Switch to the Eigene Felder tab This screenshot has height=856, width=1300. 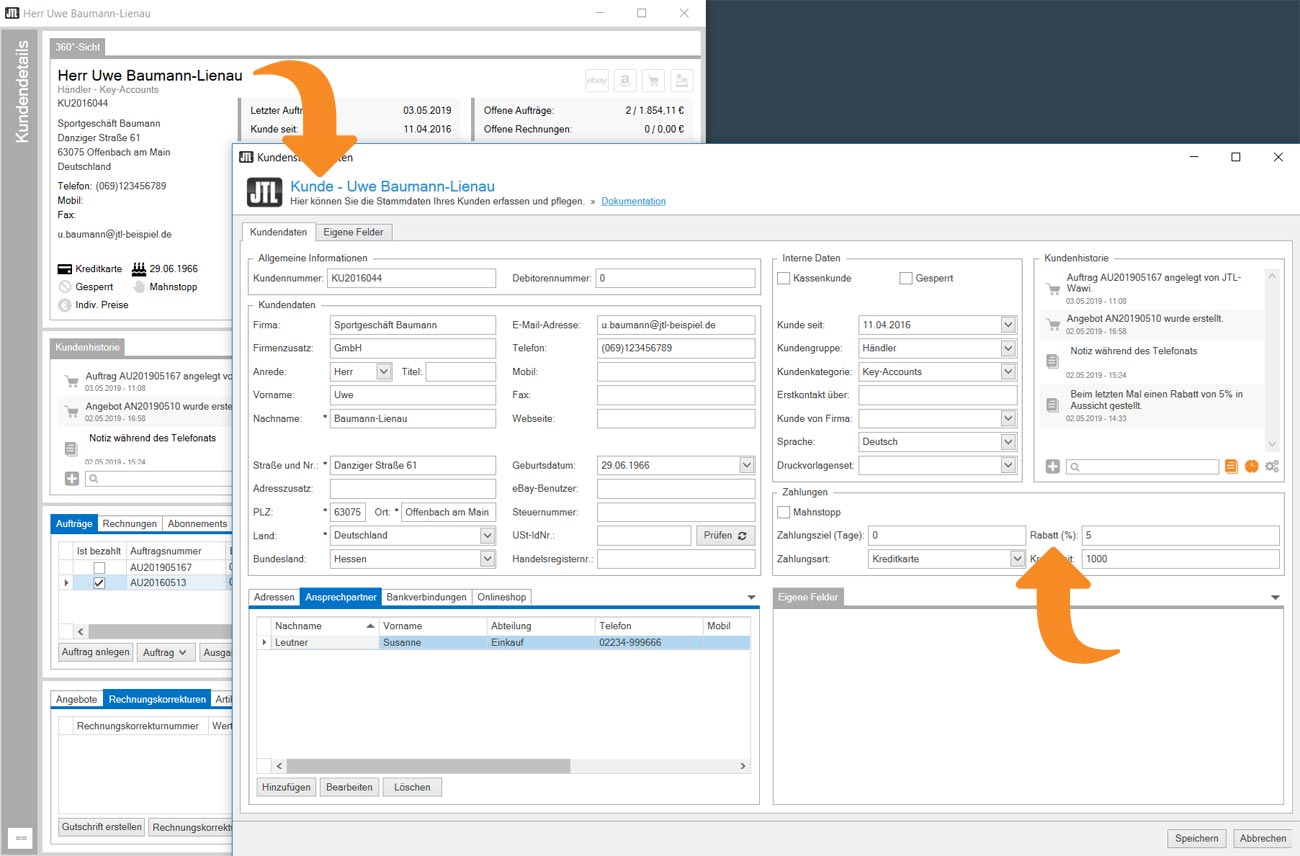coord(354,232)
